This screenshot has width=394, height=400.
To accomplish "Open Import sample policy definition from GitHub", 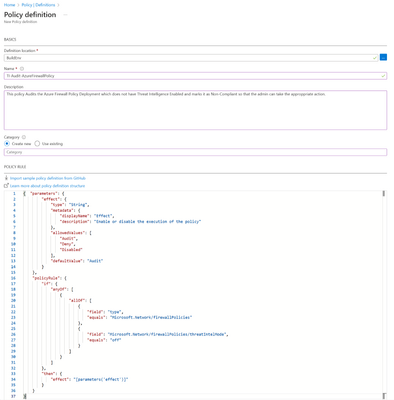I will coord(48,178).
